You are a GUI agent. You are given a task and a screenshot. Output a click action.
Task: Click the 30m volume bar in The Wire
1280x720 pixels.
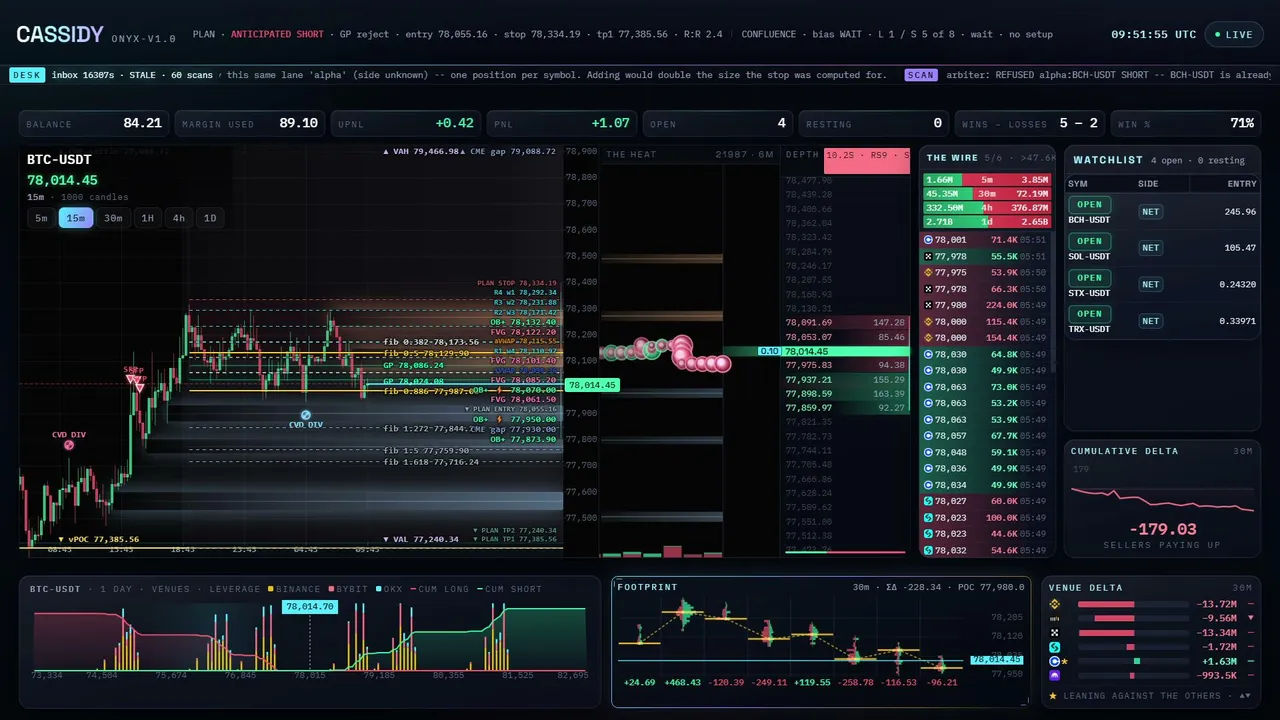[985, 193]
